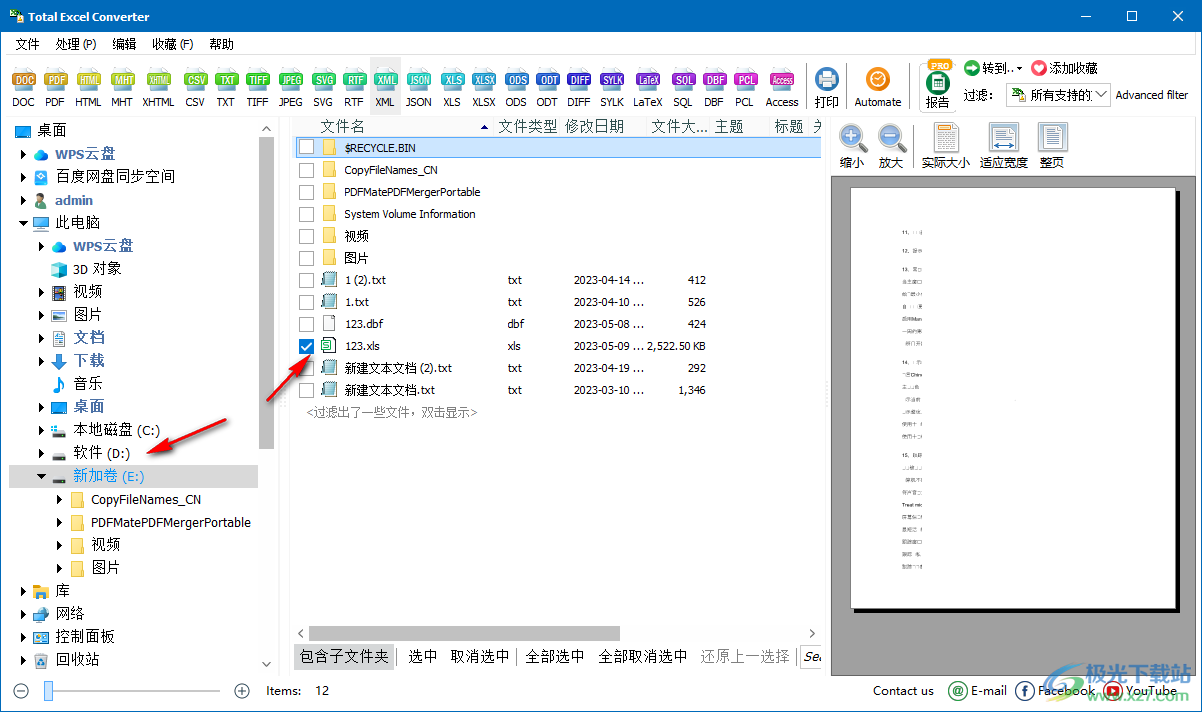Expand the 百度网盘同步空间 tree node
Image resolution: width=1202 pixels, height=712 pixels.
[24, 177]
